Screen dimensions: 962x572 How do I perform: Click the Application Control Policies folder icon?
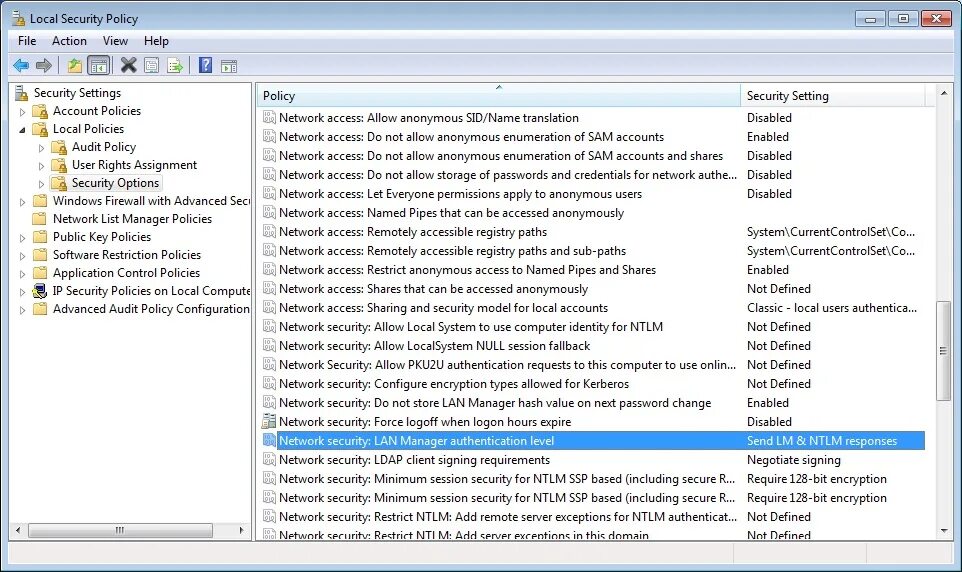click(x=40, y=273)
